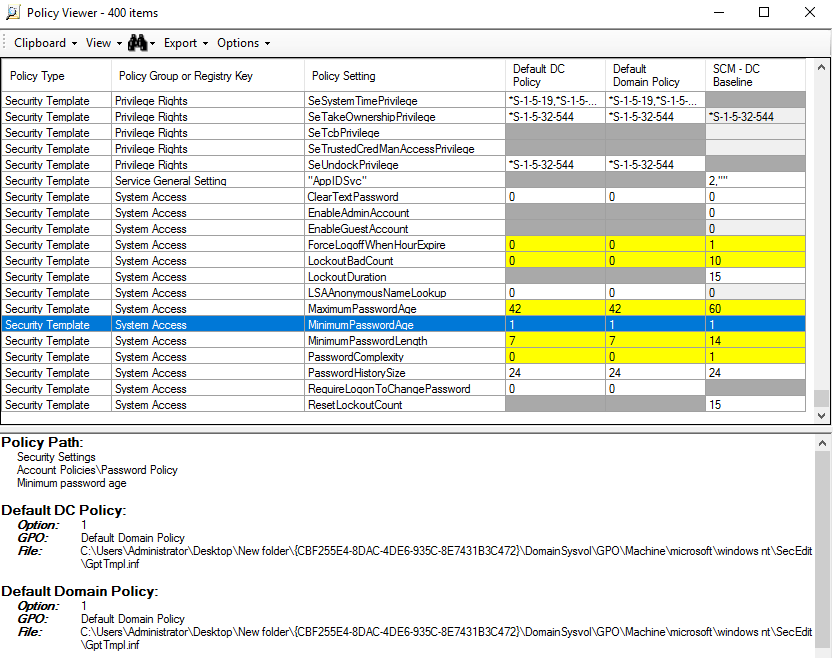The width and height of the screenshot is (833, 658).
Task: Click the SCM - DC Baseline column header
Action: click(x=753, y=75)
